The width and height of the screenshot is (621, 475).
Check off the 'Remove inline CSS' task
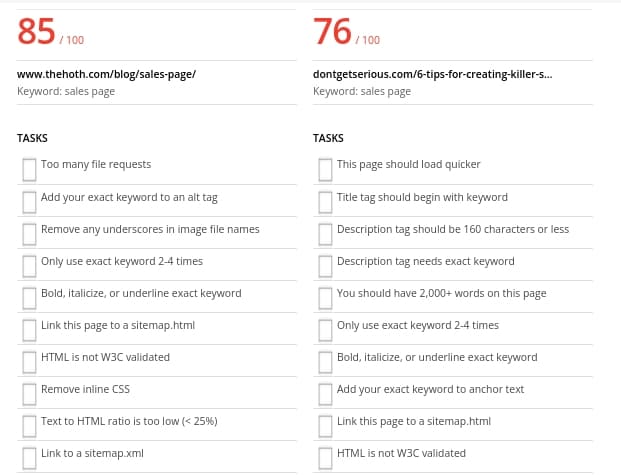click(x=29, y=394)
